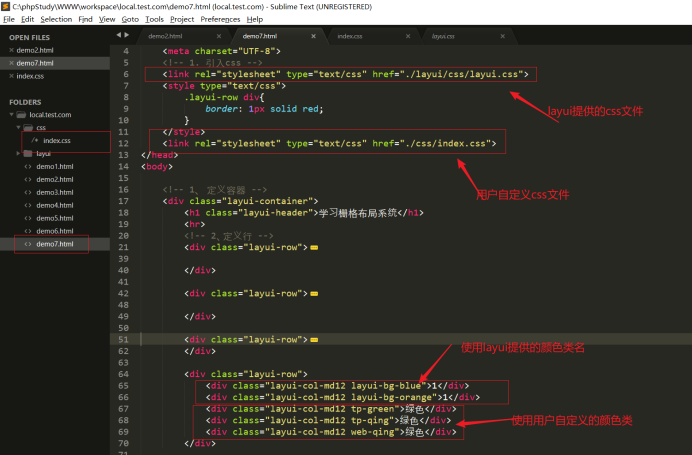Switch to the layui.css tab
692x455 pixels.
[443, 36]
